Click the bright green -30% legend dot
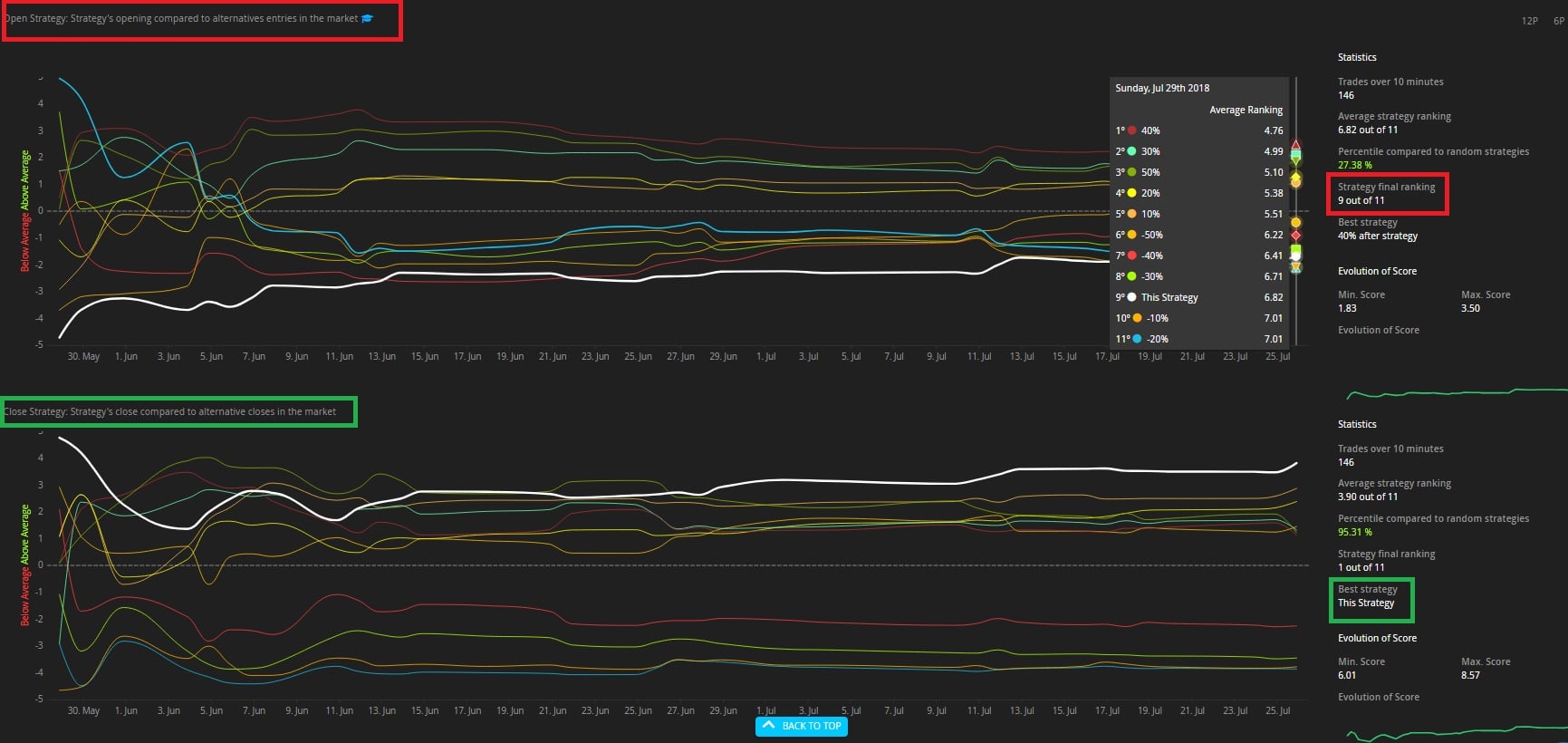1568x743 pixels. pos(1131,276)
